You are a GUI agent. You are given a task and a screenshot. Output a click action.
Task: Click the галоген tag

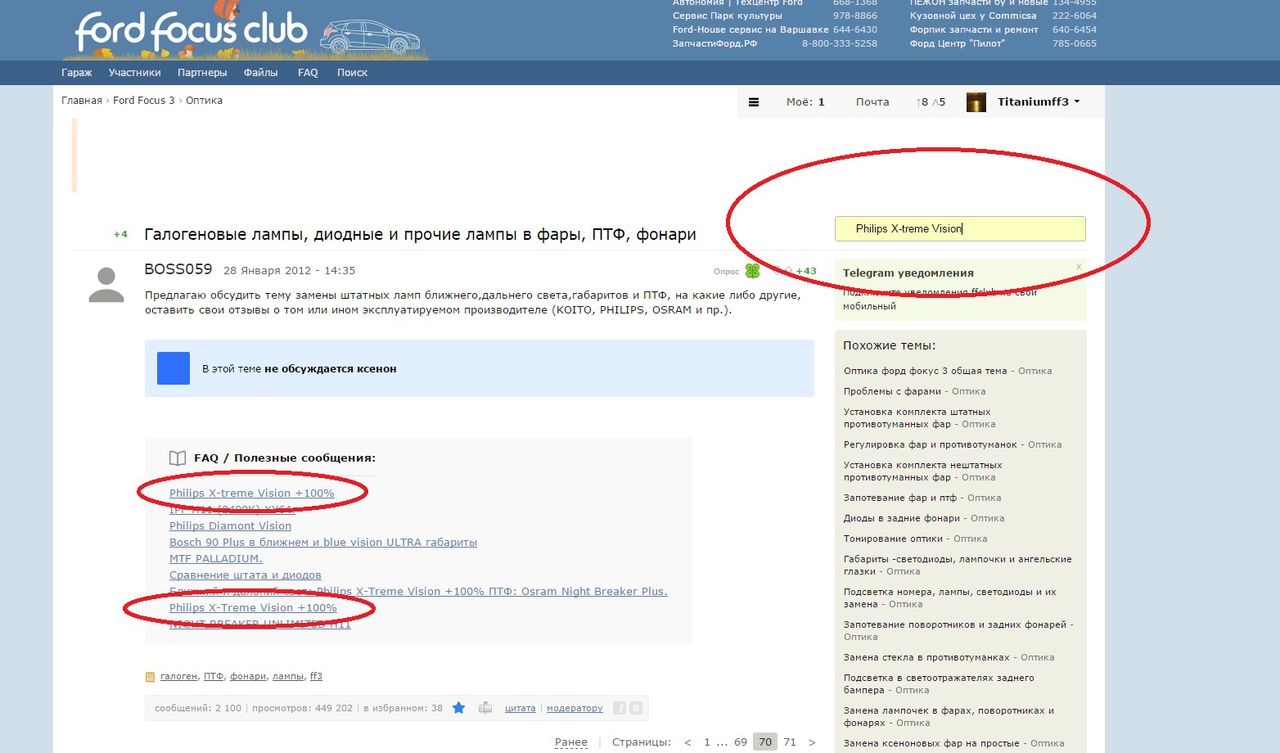pos(179,677)
